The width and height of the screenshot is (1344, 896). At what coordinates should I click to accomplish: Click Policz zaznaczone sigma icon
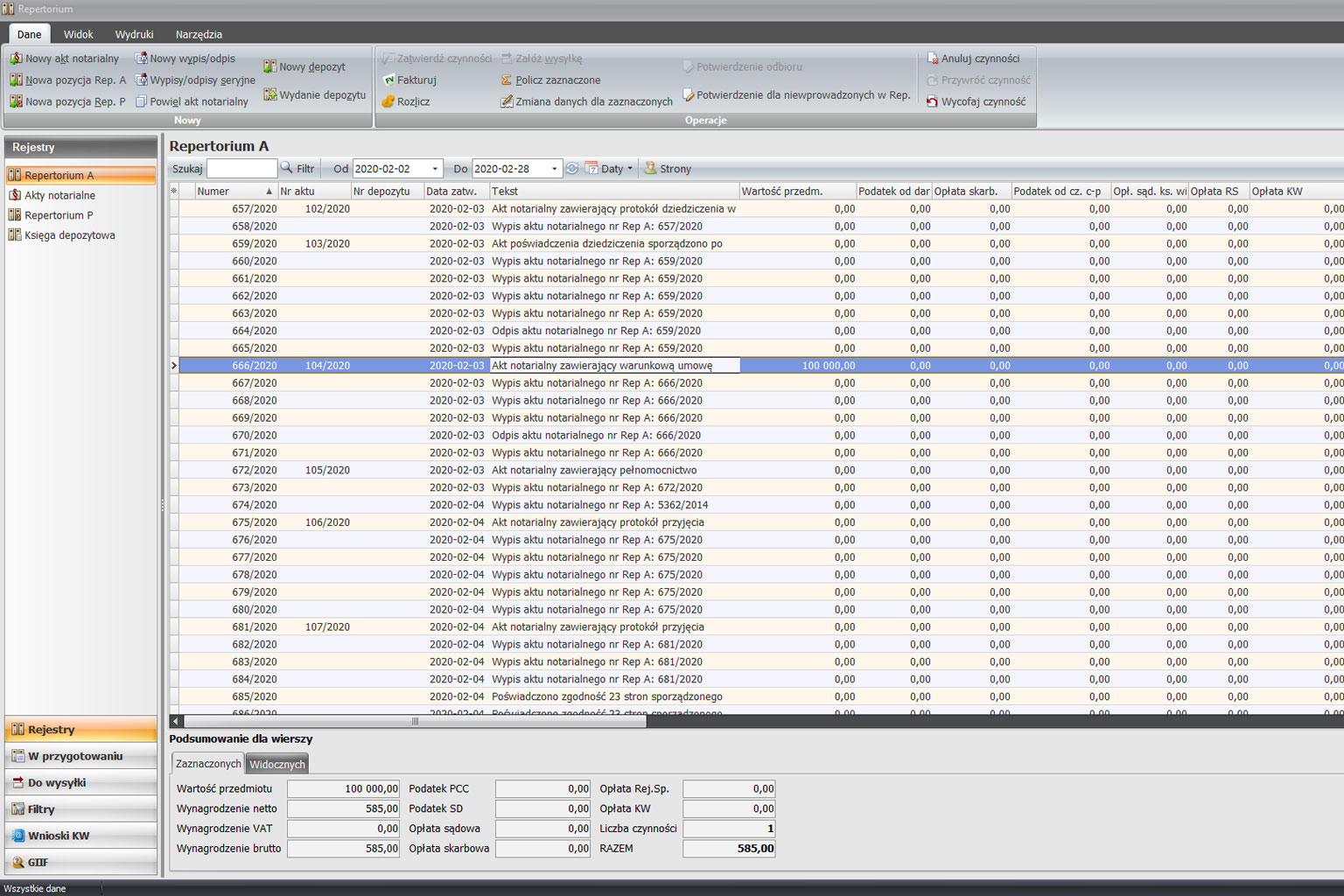[x=506, y=80]
